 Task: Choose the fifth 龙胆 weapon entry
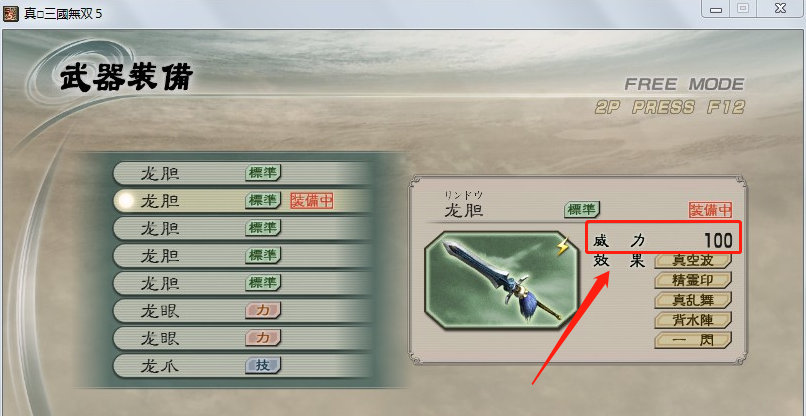click(x=242, y=283)
